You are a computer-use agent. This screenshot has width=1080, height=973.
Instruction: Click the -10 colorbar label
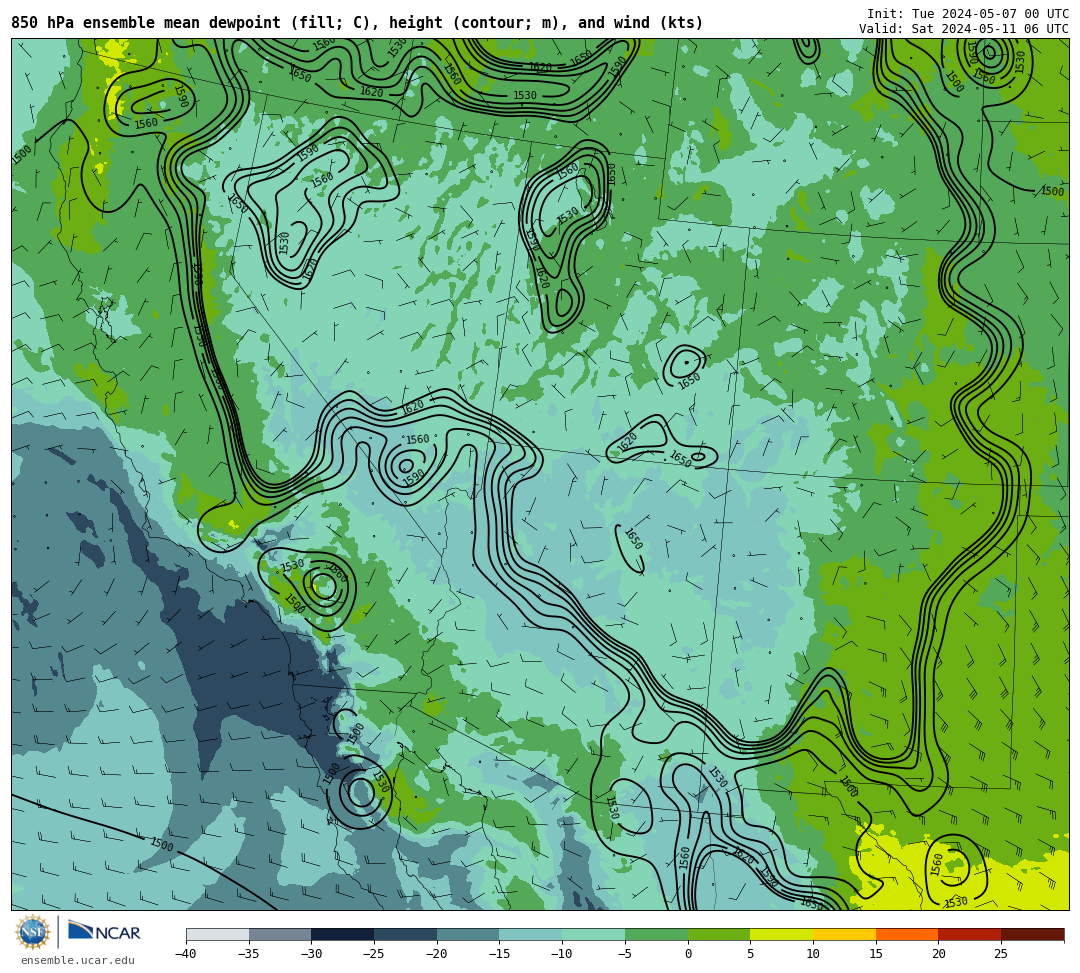pos(561,954)
